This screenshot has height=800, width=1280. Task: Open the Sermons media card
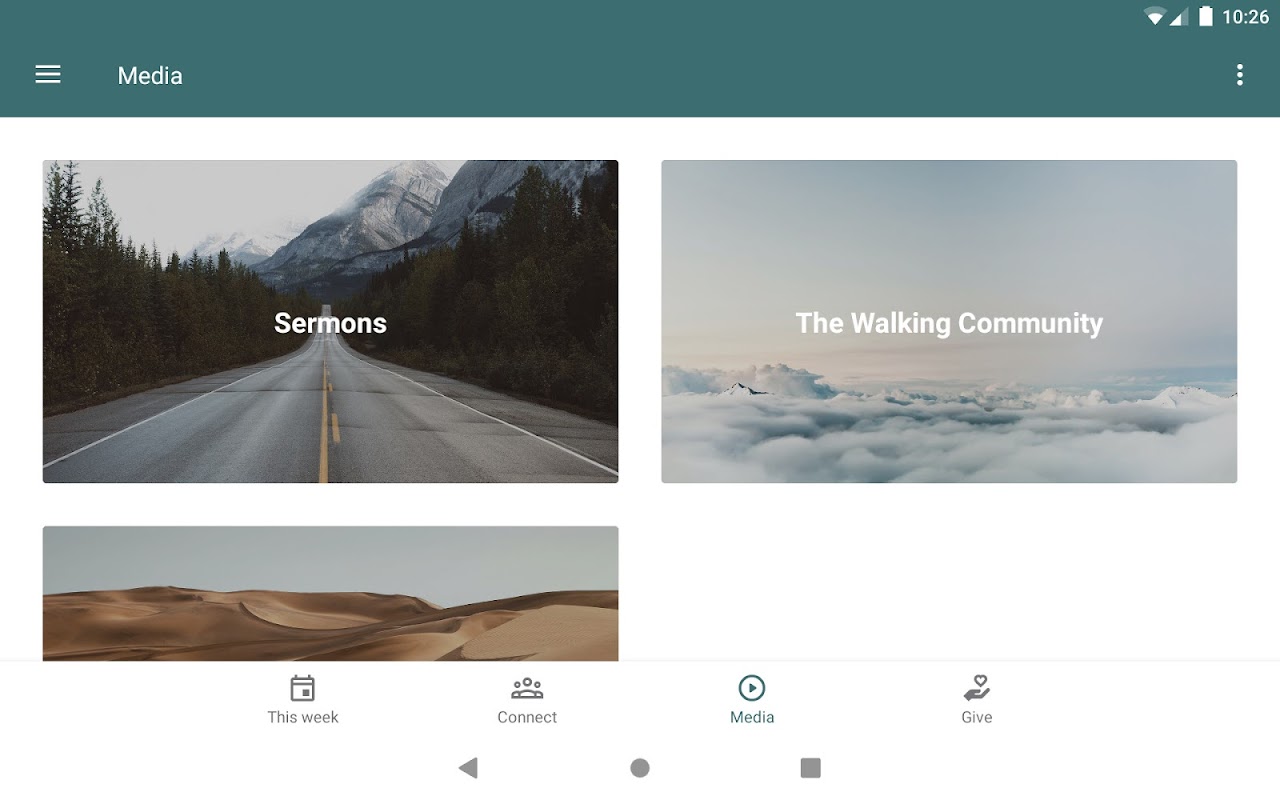coord(330,321)
